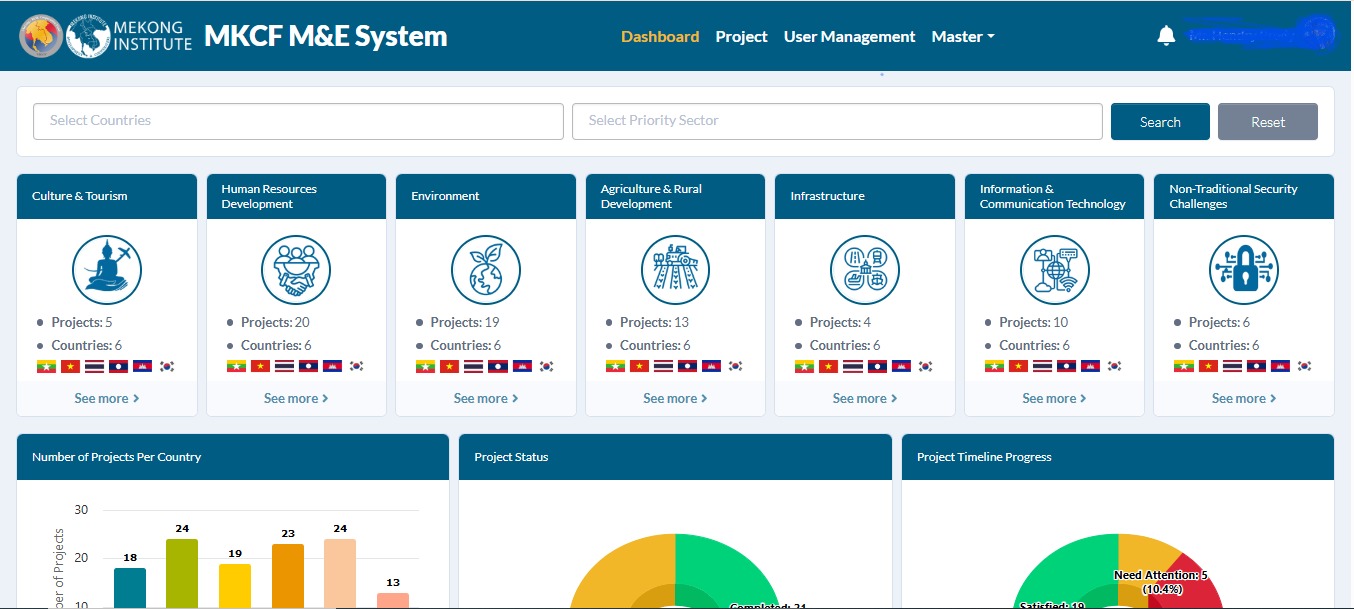The image size is (1354, 609).
Task: Click the "Number of Projects Per Country" heading
Action: pyautogui.click(x=116, y=457)
